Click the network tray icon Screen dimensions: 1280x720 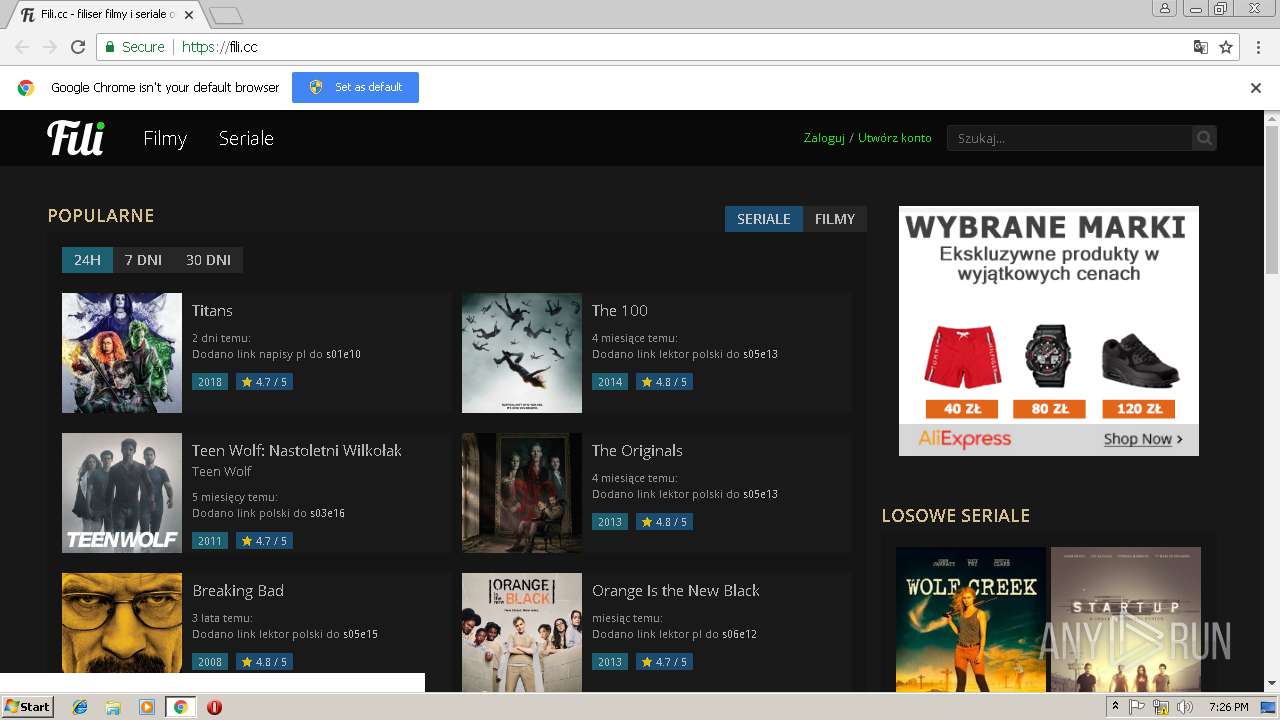tap(1161, 707)
